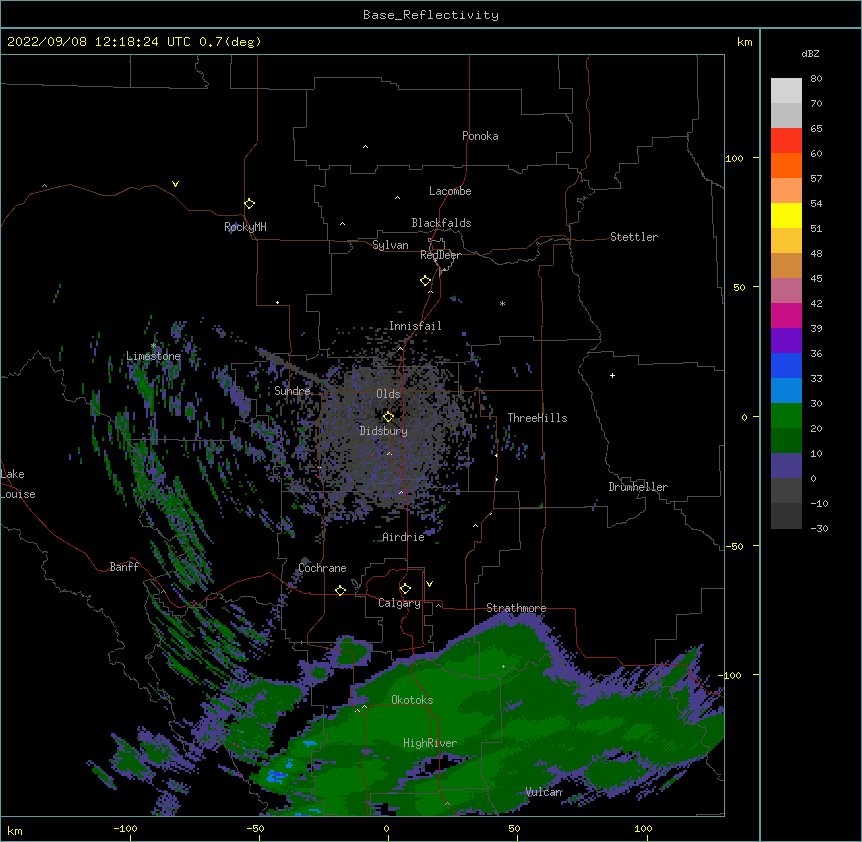Click the Blackfalds label

pos(441,223)
